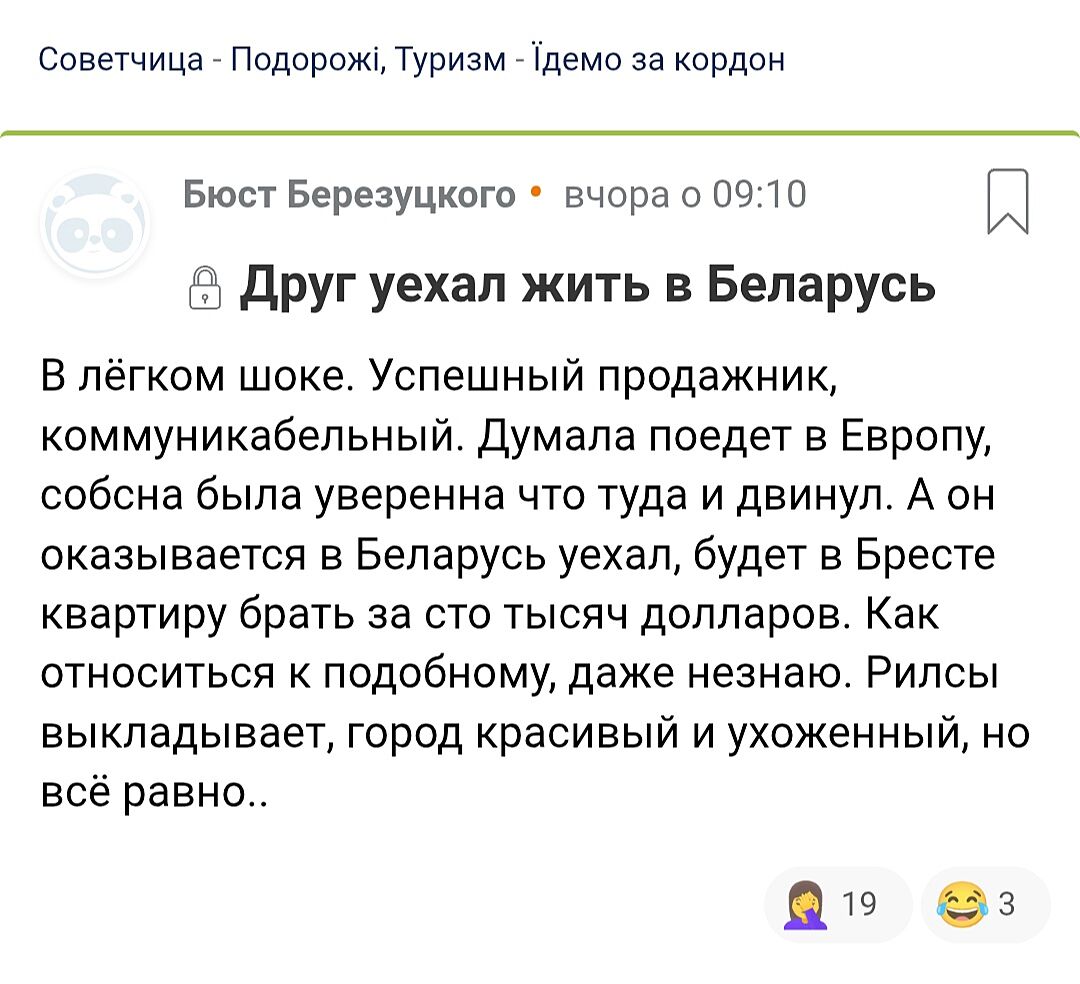
Task: Click the author's panda avatar
Action: tap(95, 226)
